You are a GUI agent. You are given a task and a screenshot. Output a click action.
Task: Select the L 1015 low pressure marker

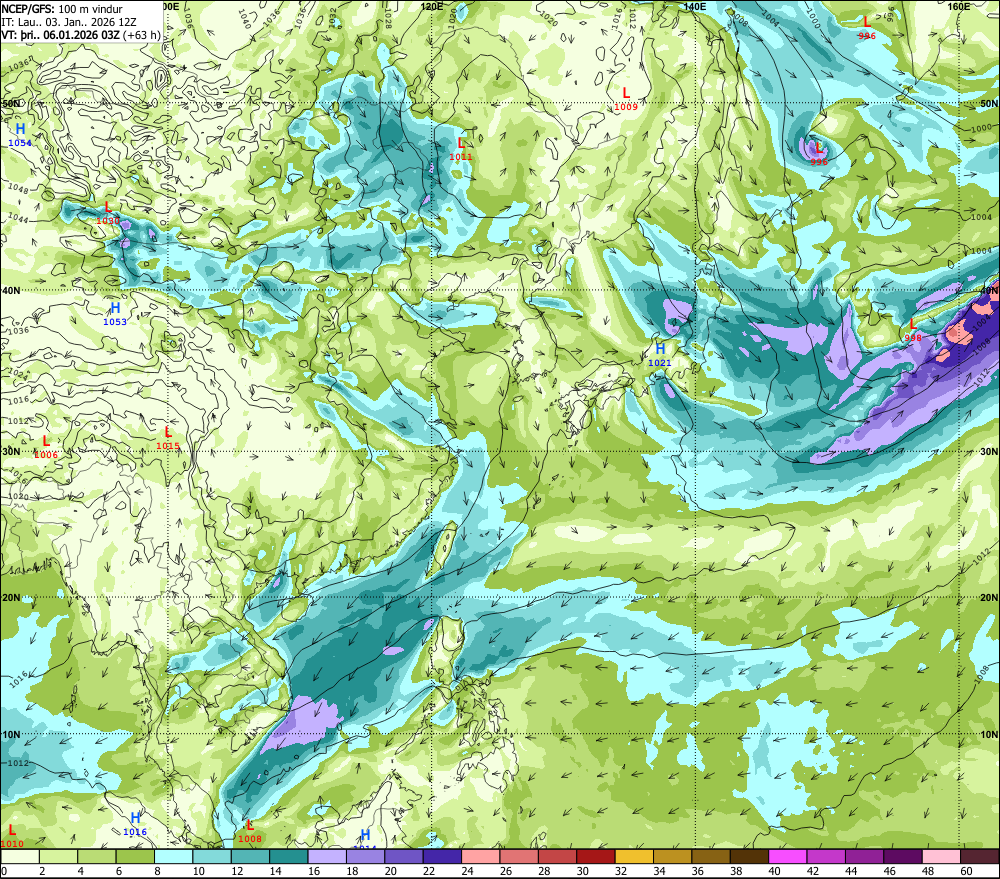(168, 438)
